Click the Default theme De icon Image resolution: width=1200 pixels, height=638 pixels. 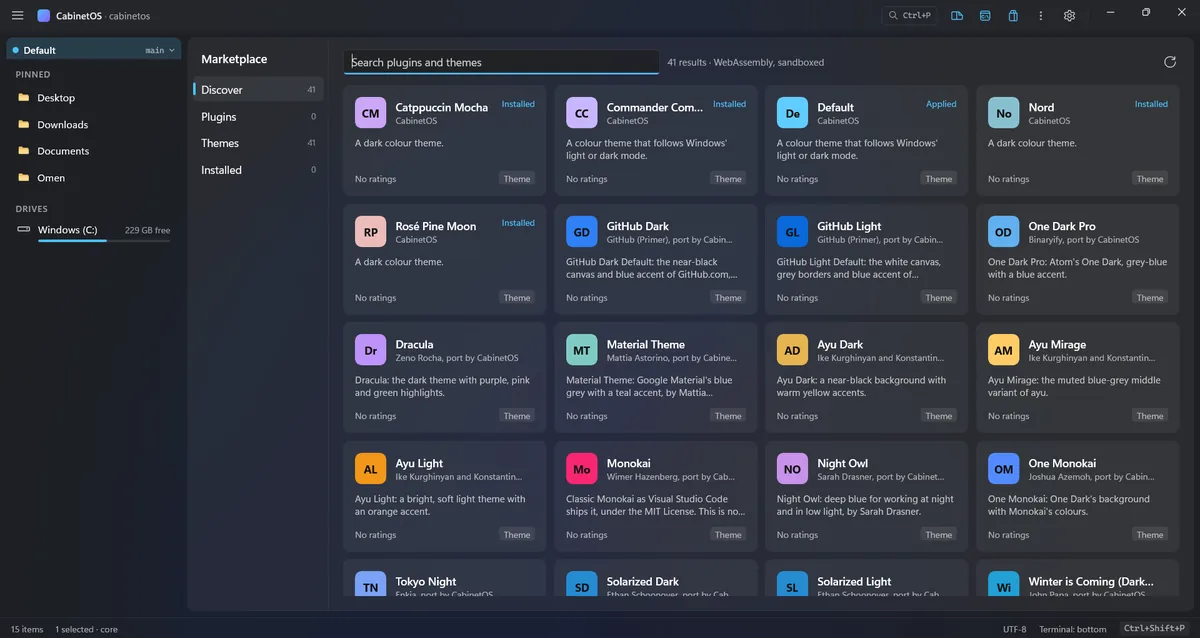793,113
